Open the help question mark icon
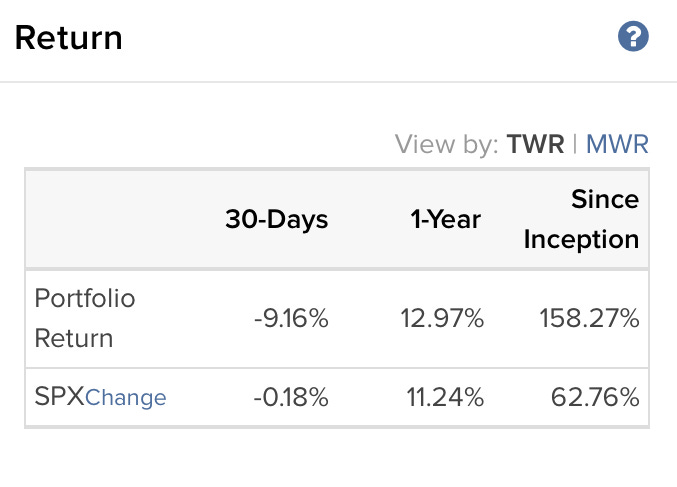The height and width of the screenshot is (487, 677). [x=633, y=36]
